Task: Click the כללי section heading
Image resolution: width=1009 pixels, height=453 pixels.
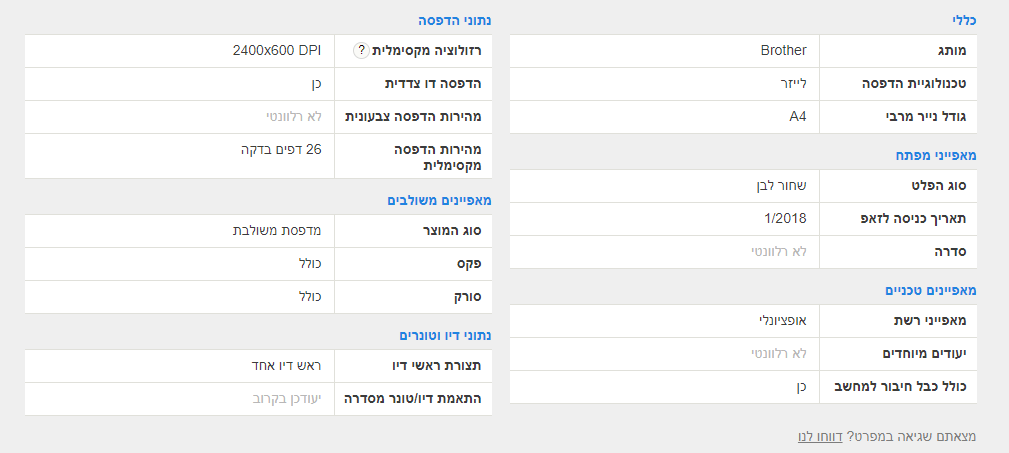Action: [962, 20]
